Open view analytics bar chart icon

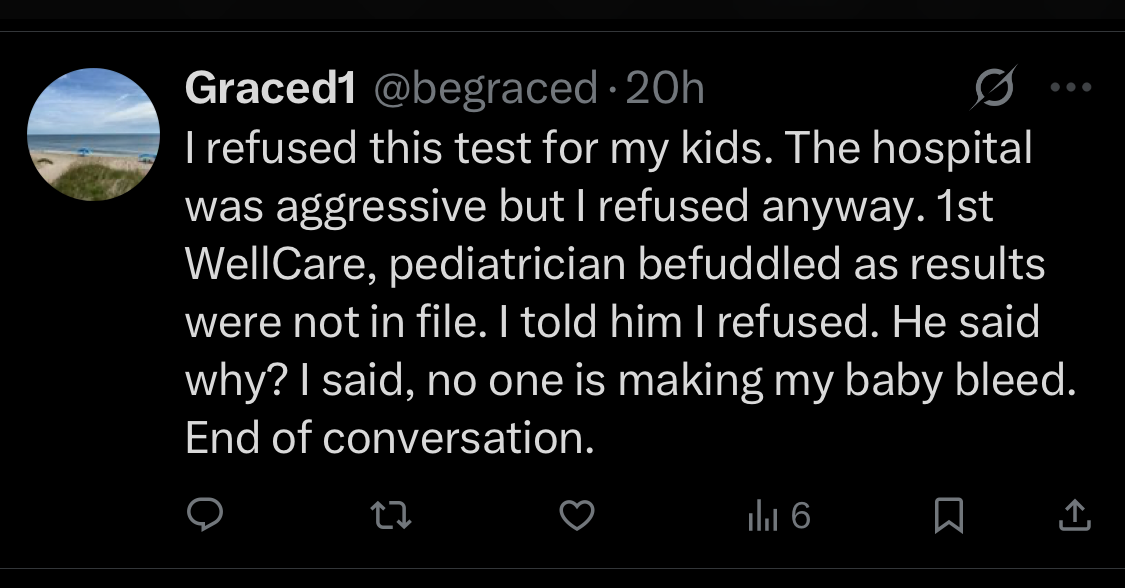[x=763, y=516]
